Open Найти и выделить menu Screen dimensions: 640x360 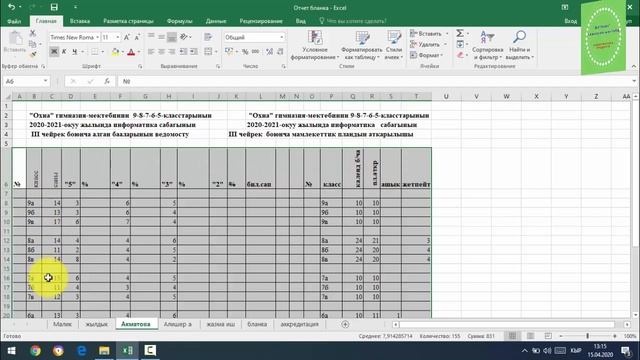[x=519, y=45]
